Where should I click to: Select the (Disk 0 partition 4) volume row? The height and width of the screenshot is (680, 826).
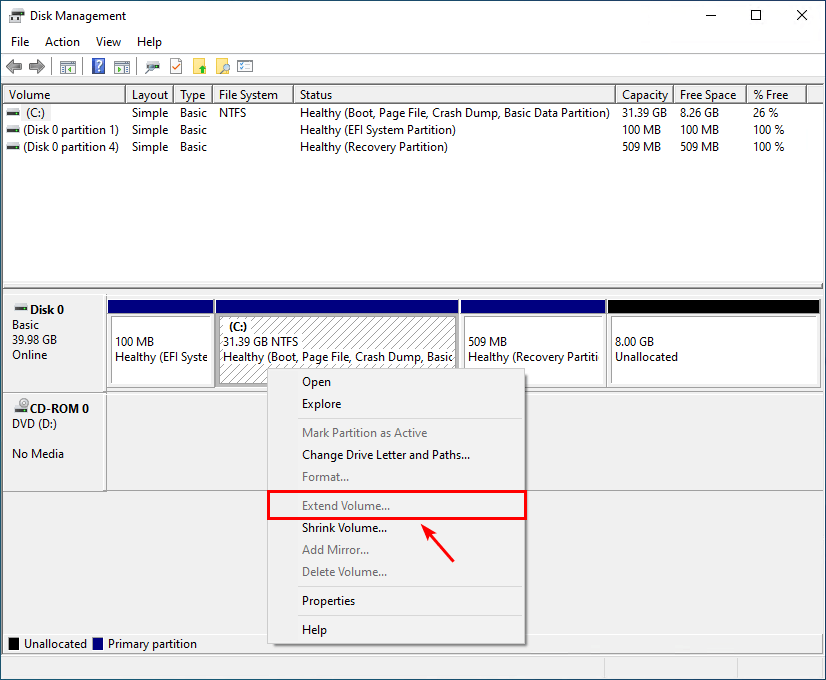405,146
